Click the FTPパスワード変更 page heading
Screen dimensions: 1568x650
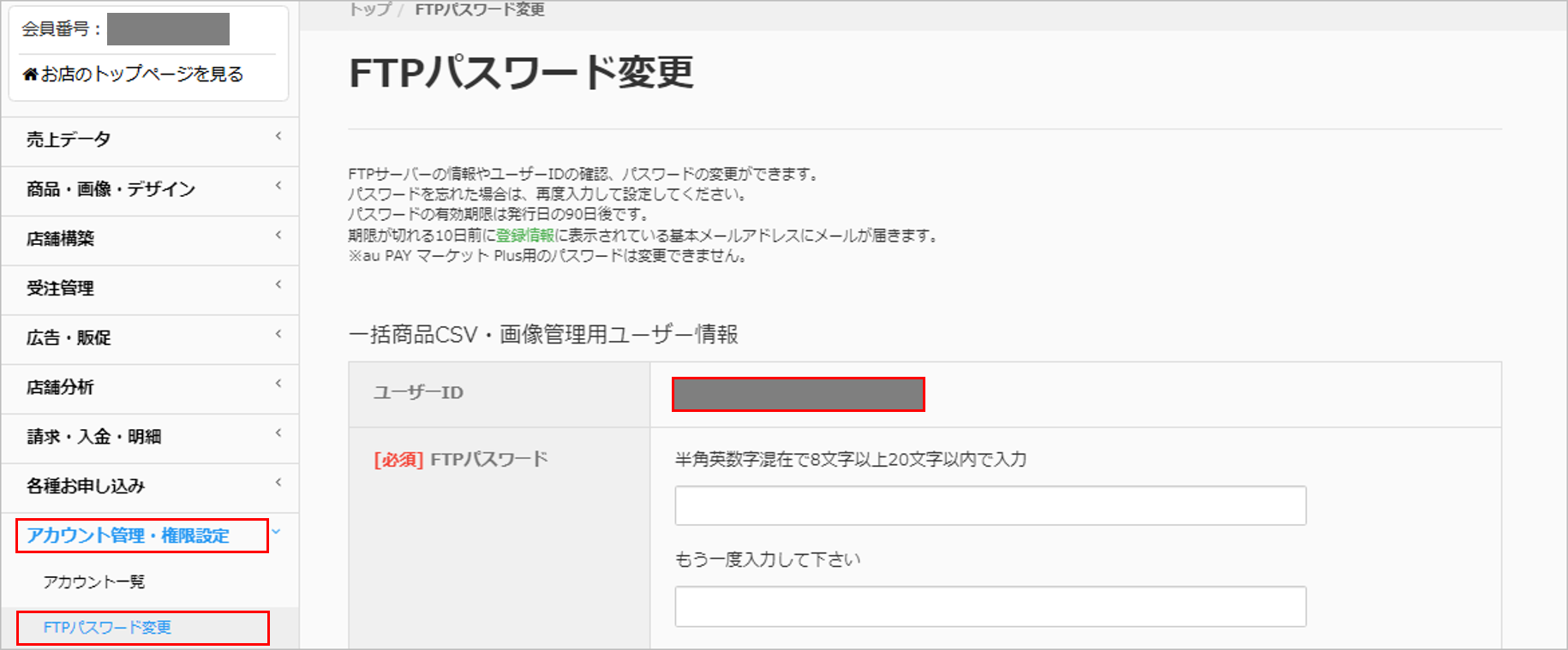521,72
